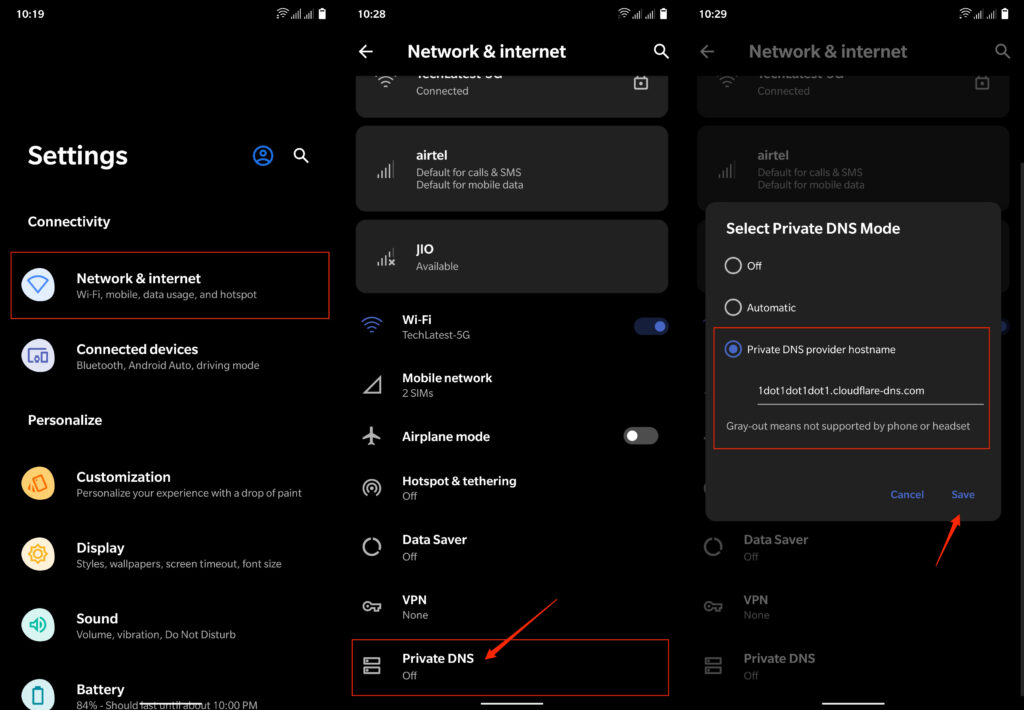Viewport: 1024px width, 710px height.
Task: Tap the Hotspot & tethering icon
Action: [x=372, y=487]
